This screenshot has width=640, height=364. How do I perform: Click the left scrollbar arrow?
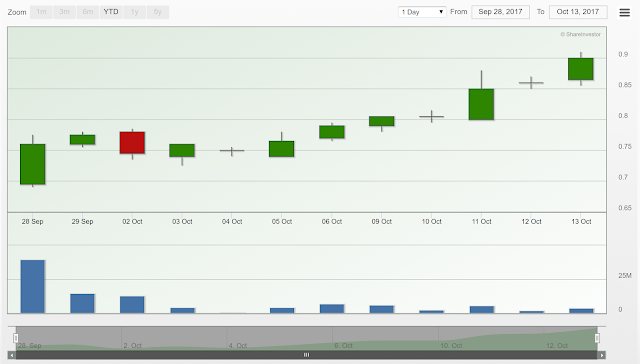point(12,355)
